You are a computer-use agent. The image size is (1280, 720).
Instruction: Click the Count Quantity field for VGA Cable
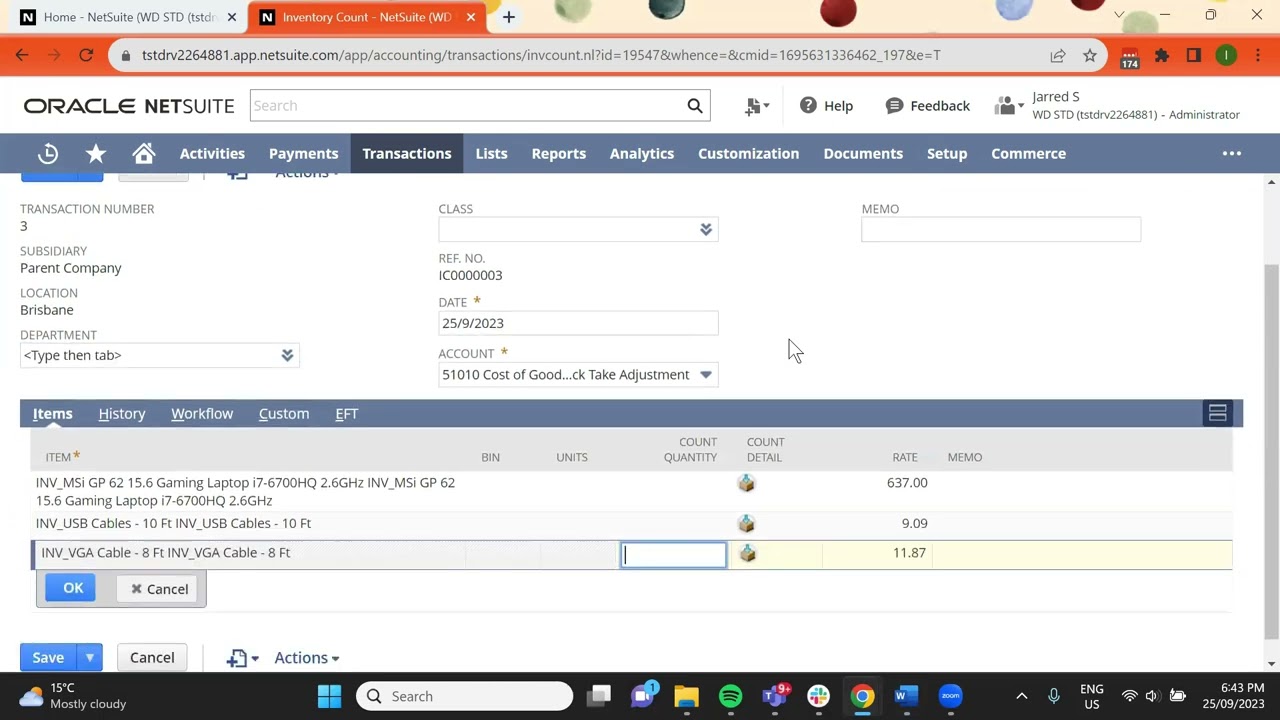674,555
